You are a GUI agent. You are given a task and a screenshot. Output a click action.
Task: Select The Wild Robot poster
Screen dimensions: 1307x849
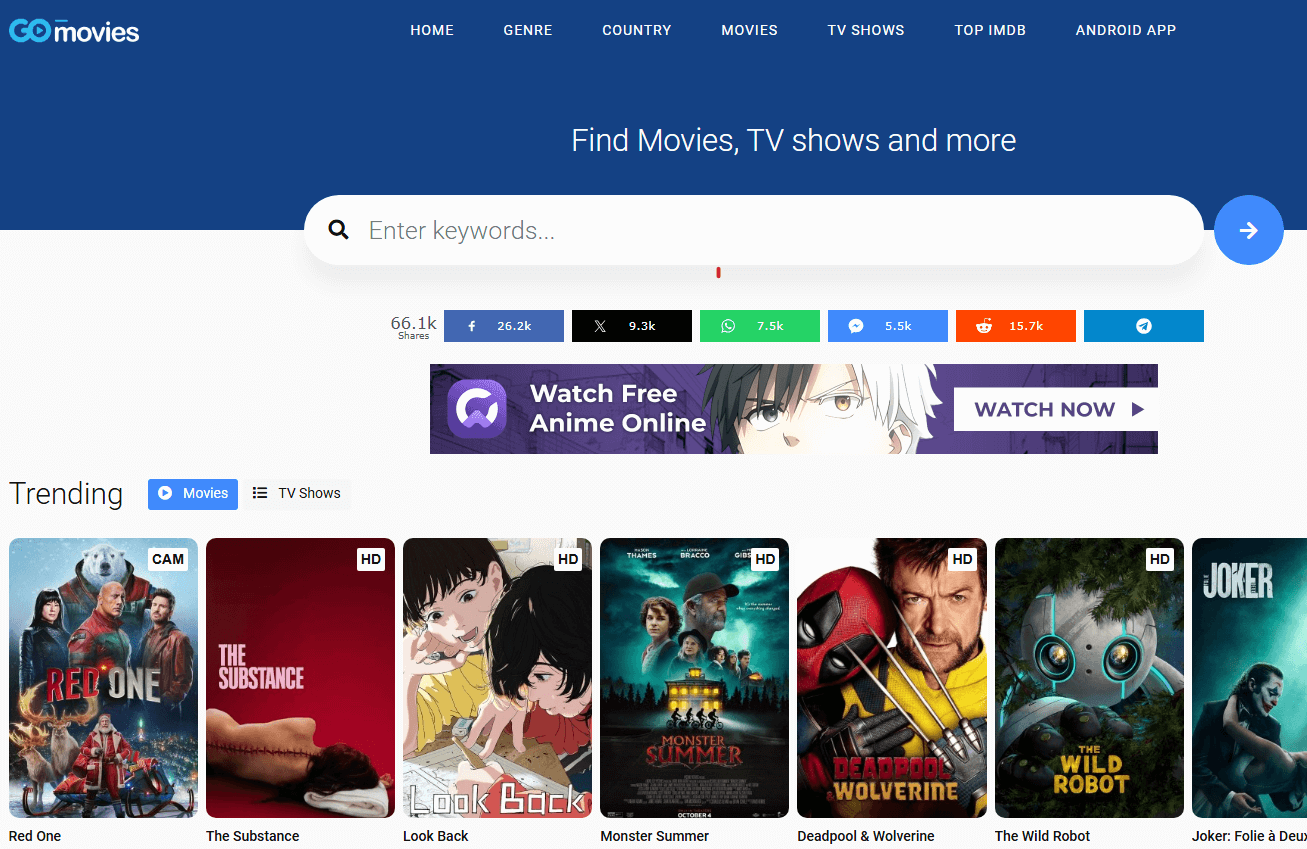pyautogui.click(x=1089, y=678)
